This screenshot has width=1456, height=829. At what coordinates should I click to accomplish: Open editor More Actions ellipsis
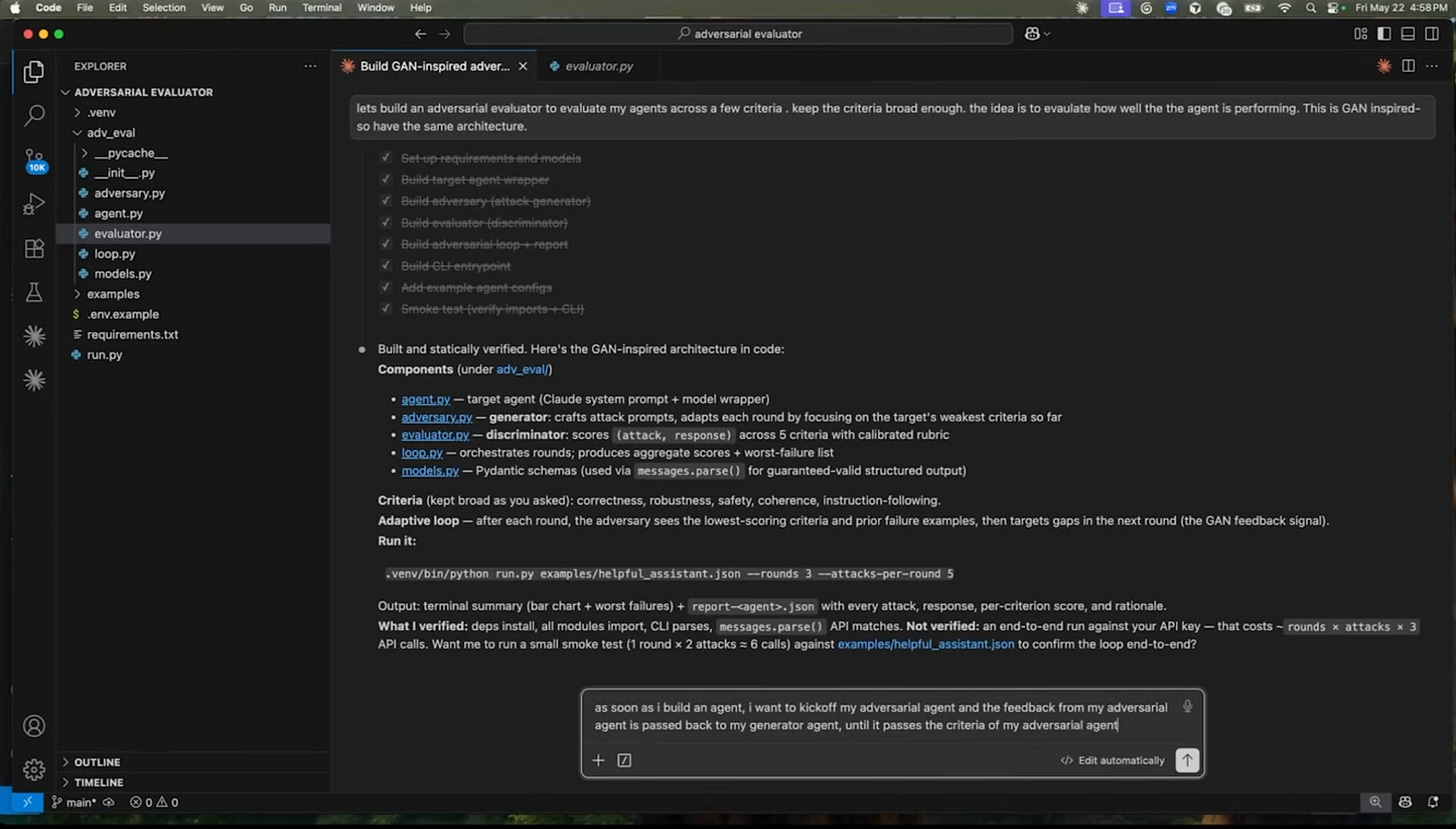[1431, 66]
